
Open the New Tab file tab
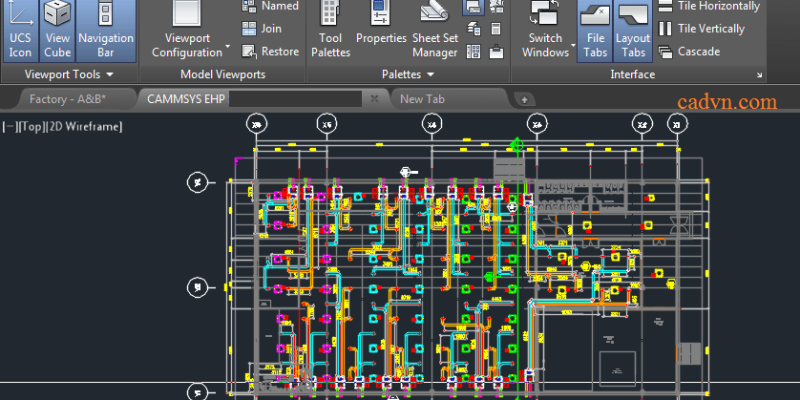[x=449, y=99]
